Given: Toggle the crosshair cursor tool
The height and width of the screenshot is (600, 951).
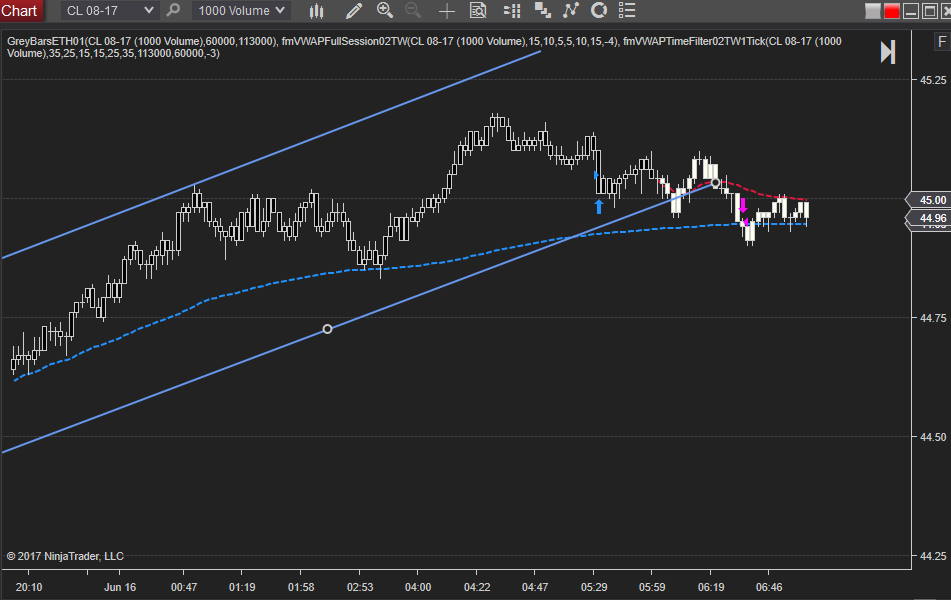Looking at the screenshot, I should (446, 10).
